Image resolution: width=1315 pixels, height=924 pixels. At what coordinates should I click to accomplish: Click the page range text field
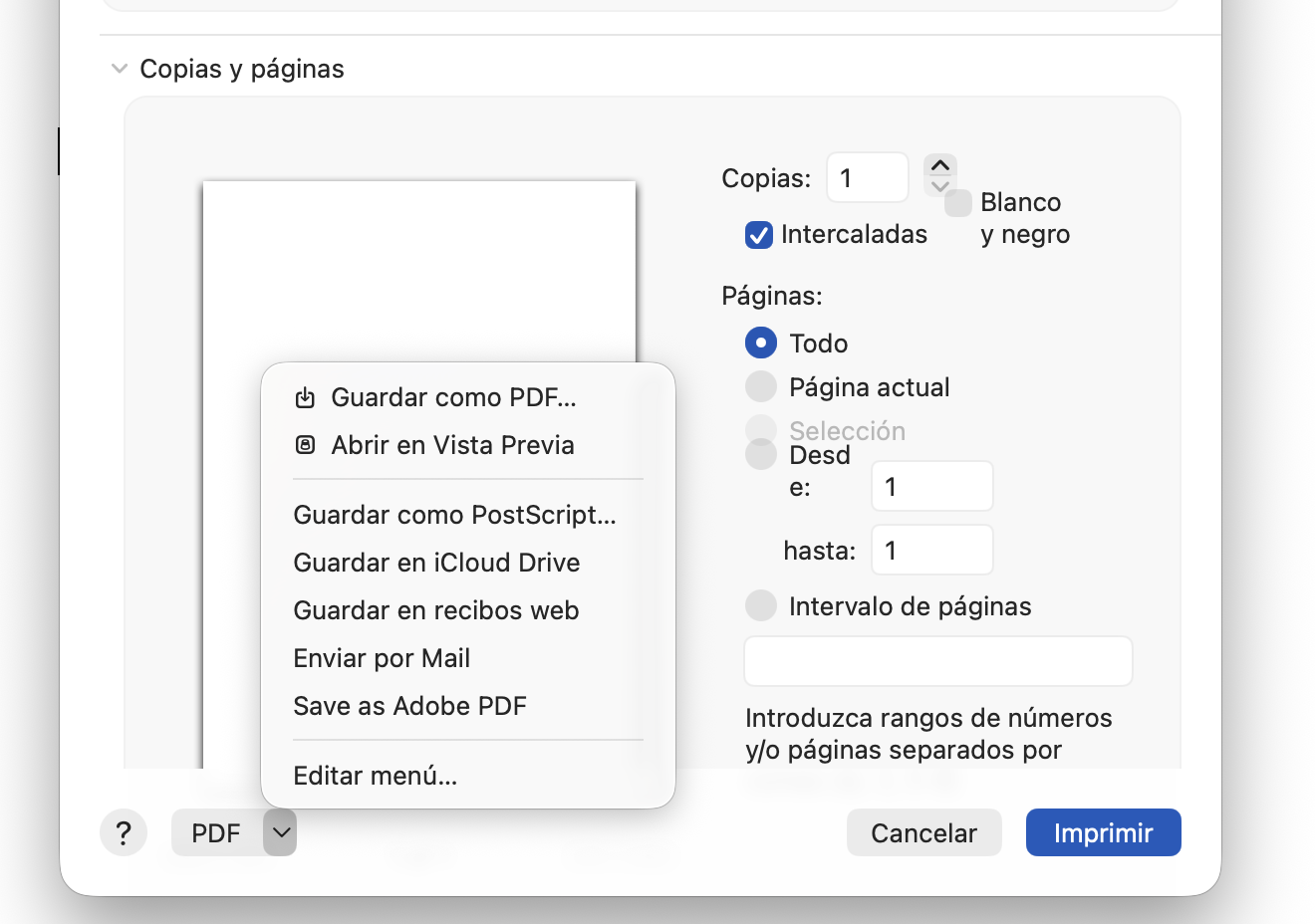tap(937, 661)
